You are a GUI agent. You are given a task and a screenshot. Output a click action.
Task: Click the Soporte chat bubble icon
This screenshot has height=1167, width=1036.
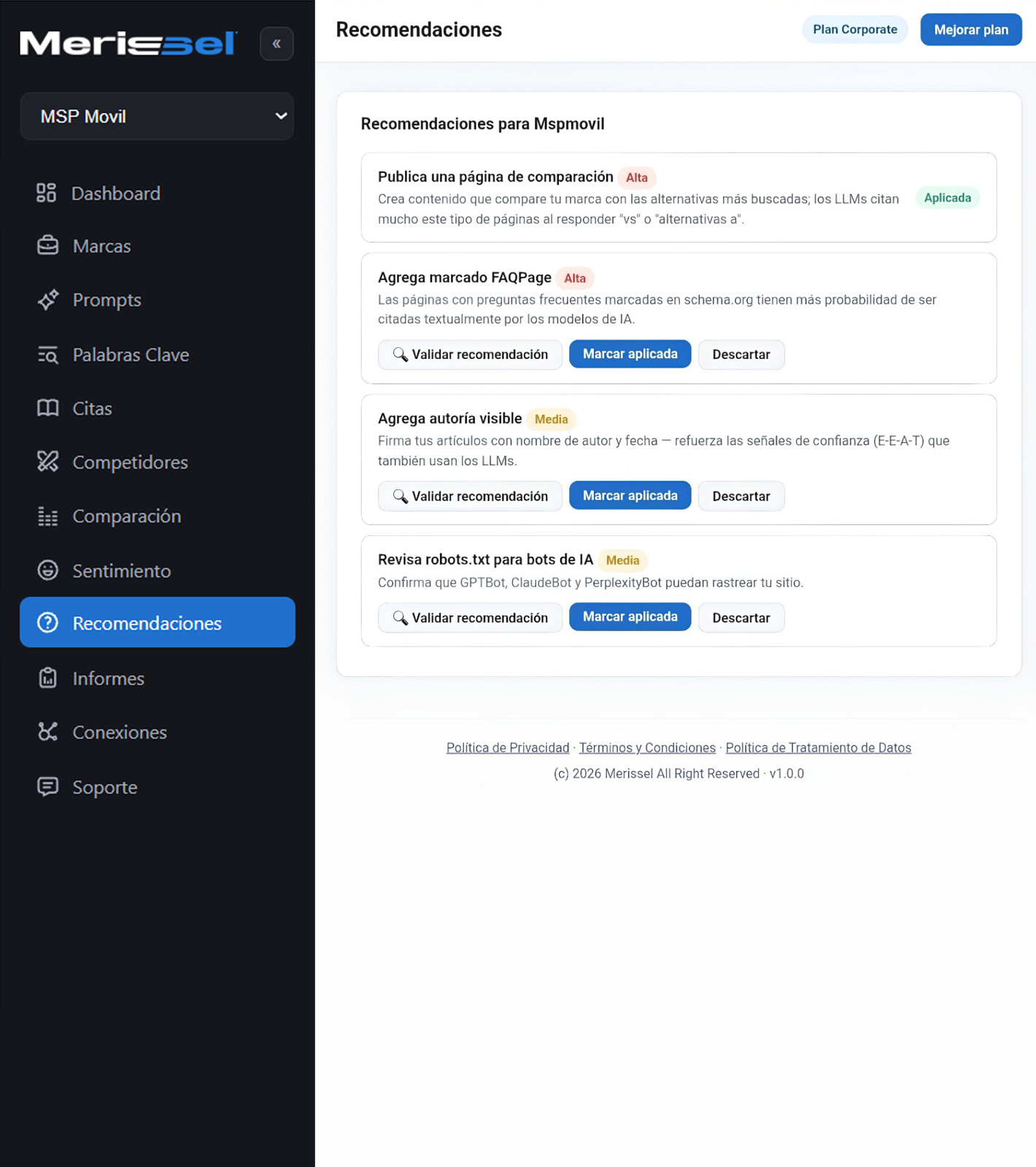[x=48, y=787]
